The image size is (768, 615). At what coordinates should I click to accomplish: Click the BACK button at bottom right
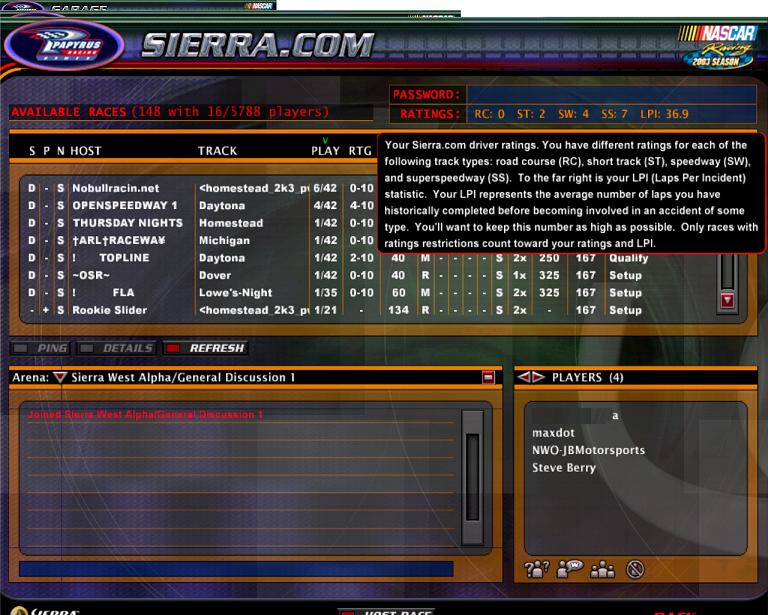[x=675, y=612]
